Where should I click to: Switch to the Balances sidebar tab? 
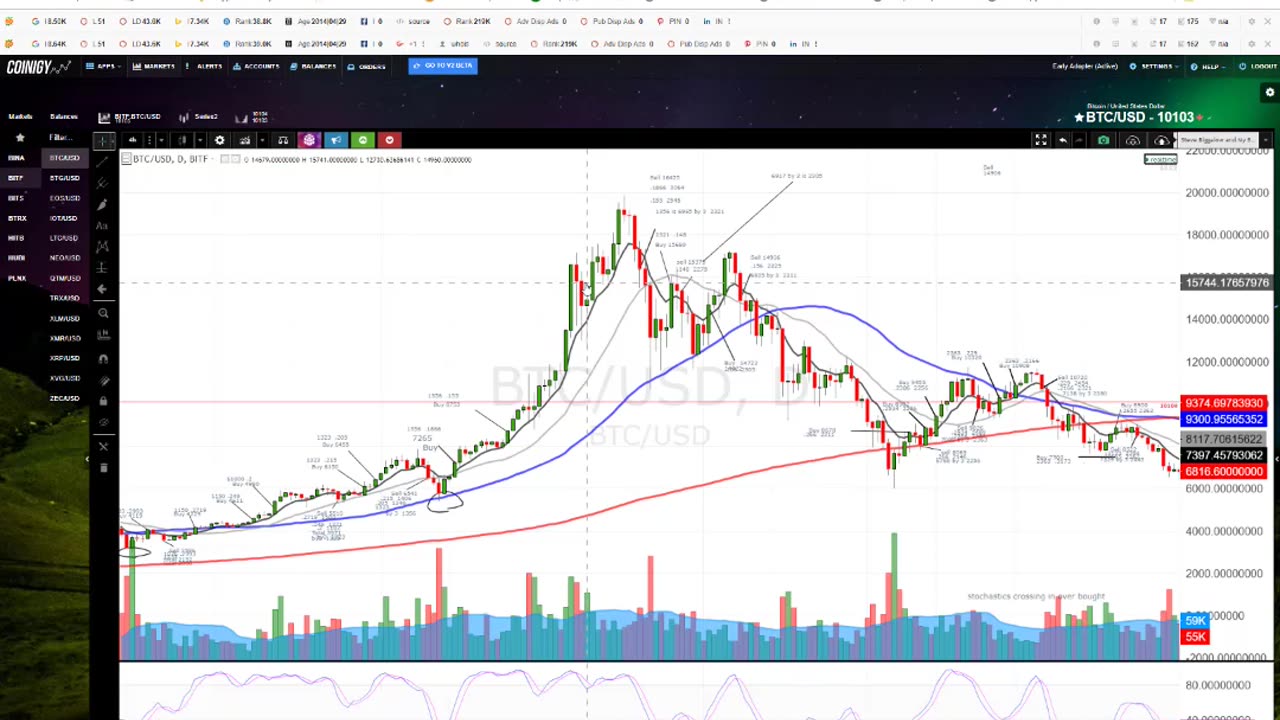pos(64,116)
